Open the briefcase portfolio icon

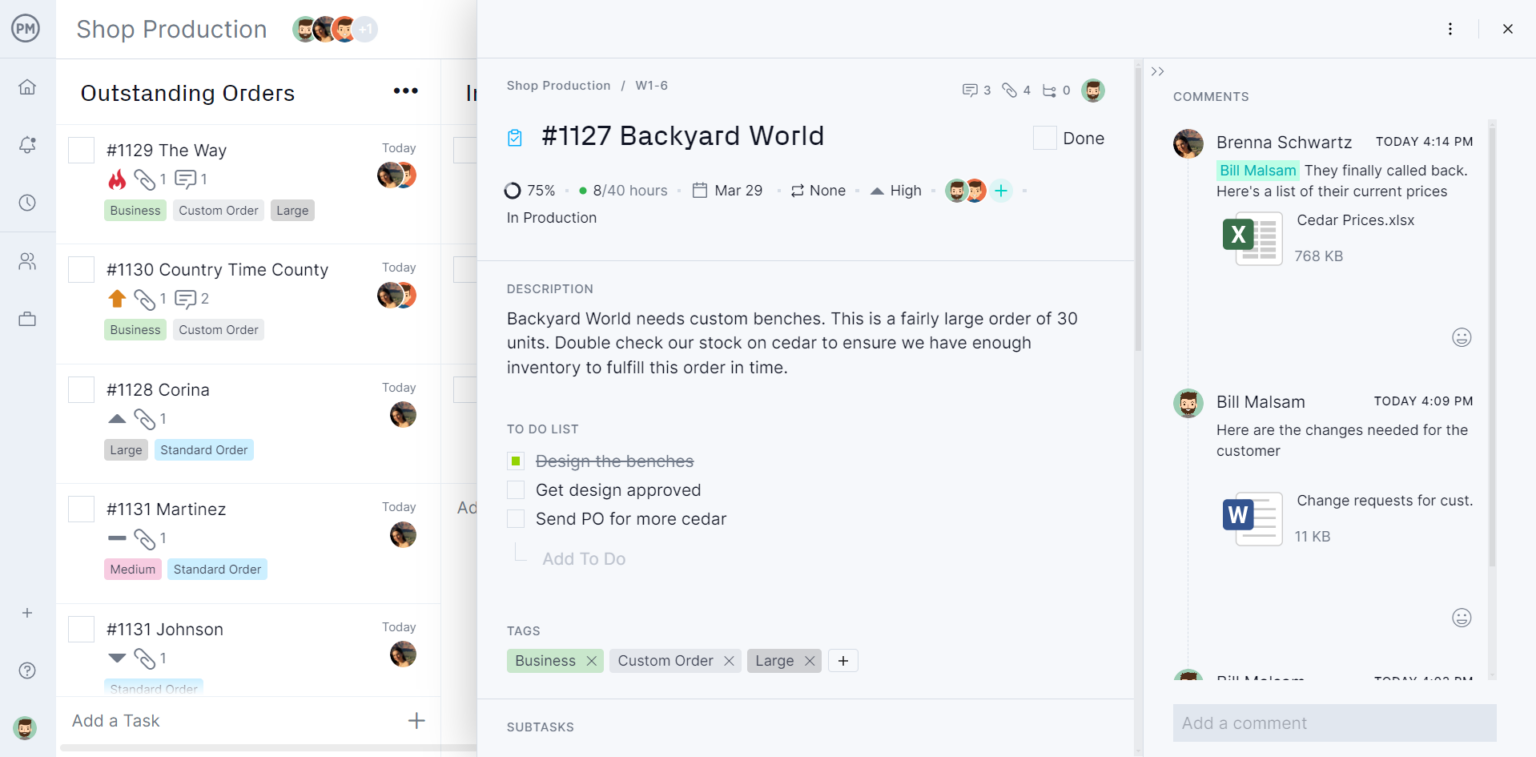click(x=27, y=320)
